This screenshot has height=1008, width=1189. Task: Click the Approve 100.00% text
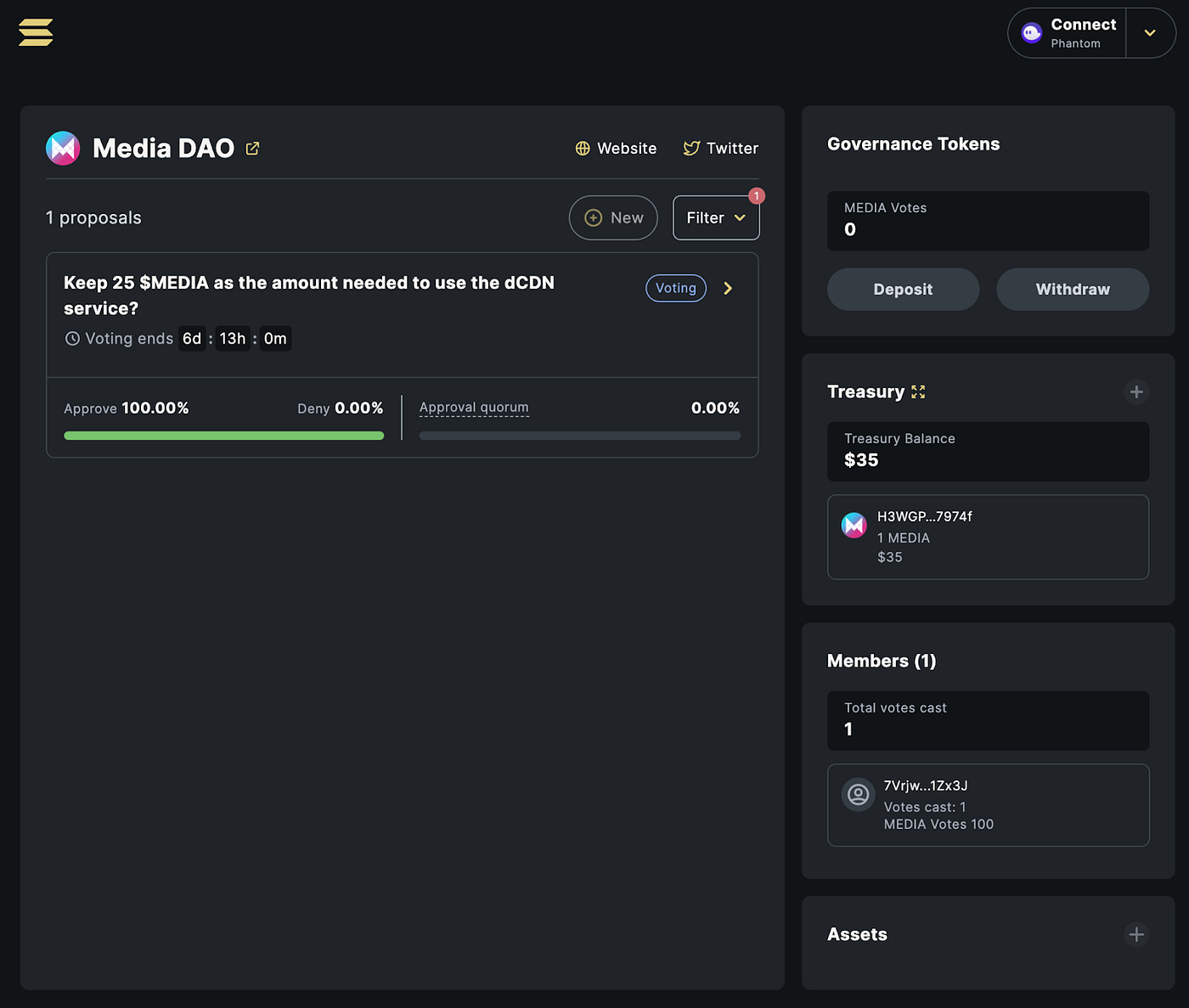pos(127,408)
